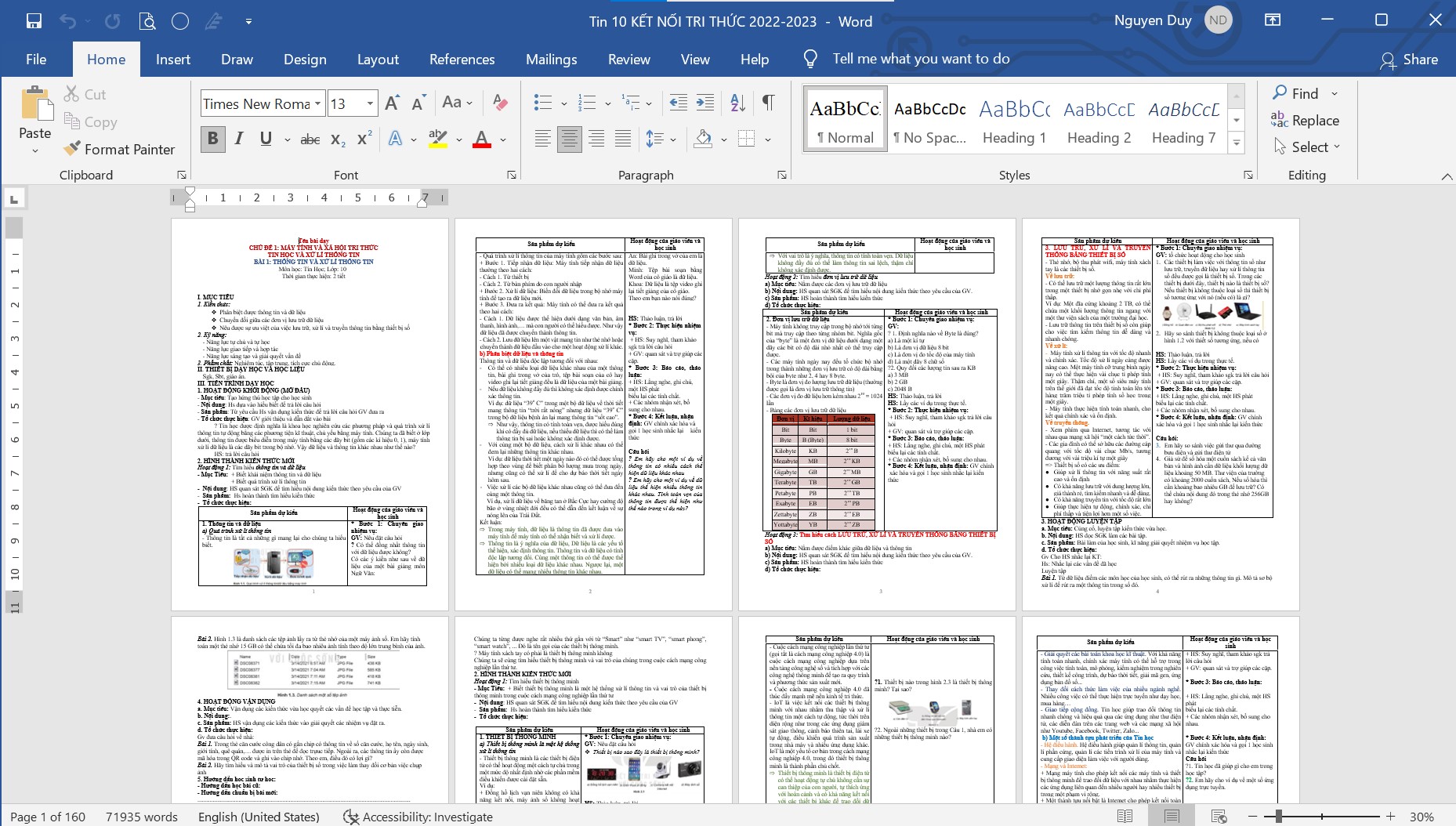Screen dimensions: 1456x826
Task: Open the font size dropdown
Action: 371,103
